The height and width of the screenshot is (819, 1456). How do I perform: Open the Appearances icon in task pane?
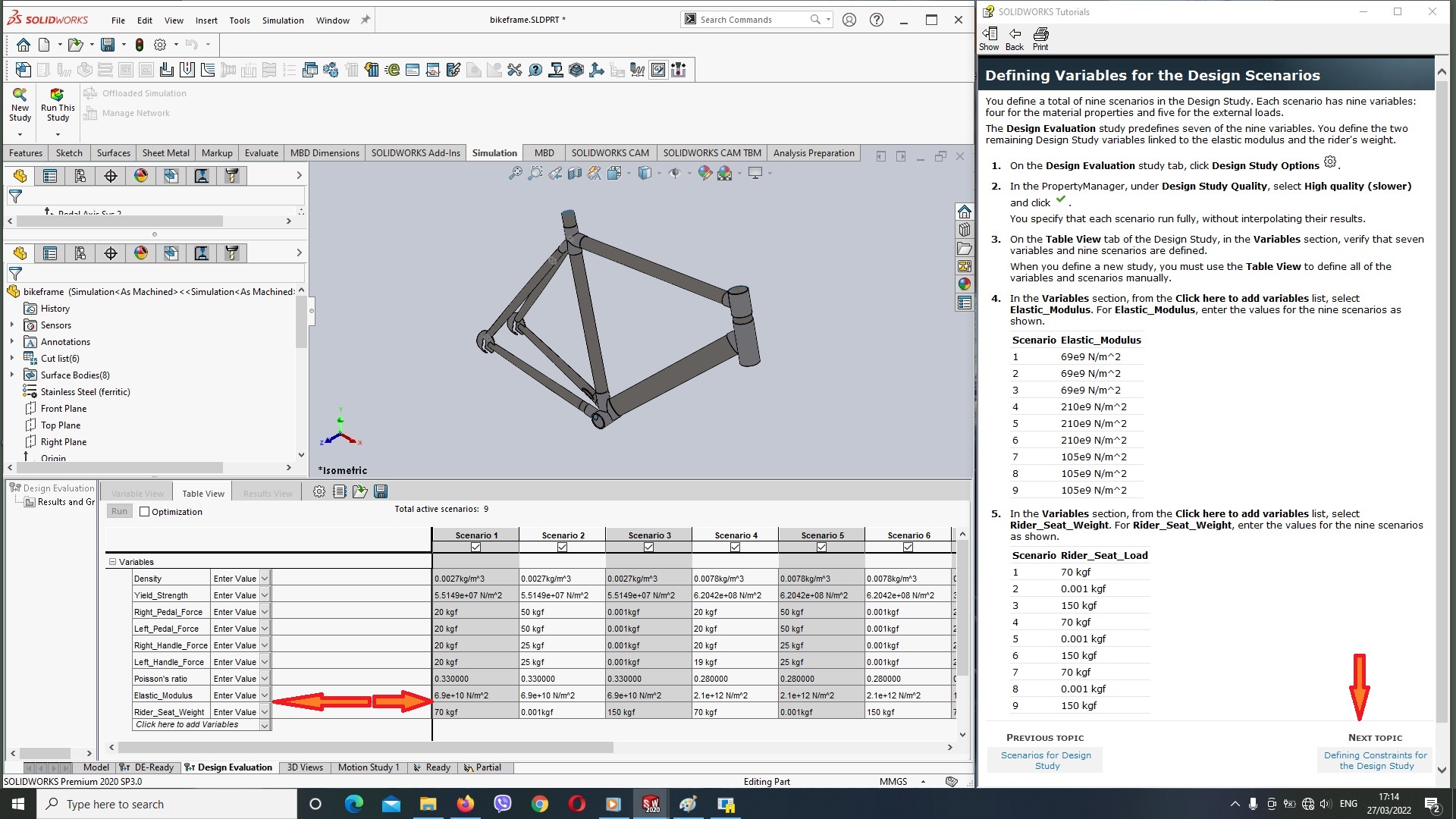[x=965, y=284]
